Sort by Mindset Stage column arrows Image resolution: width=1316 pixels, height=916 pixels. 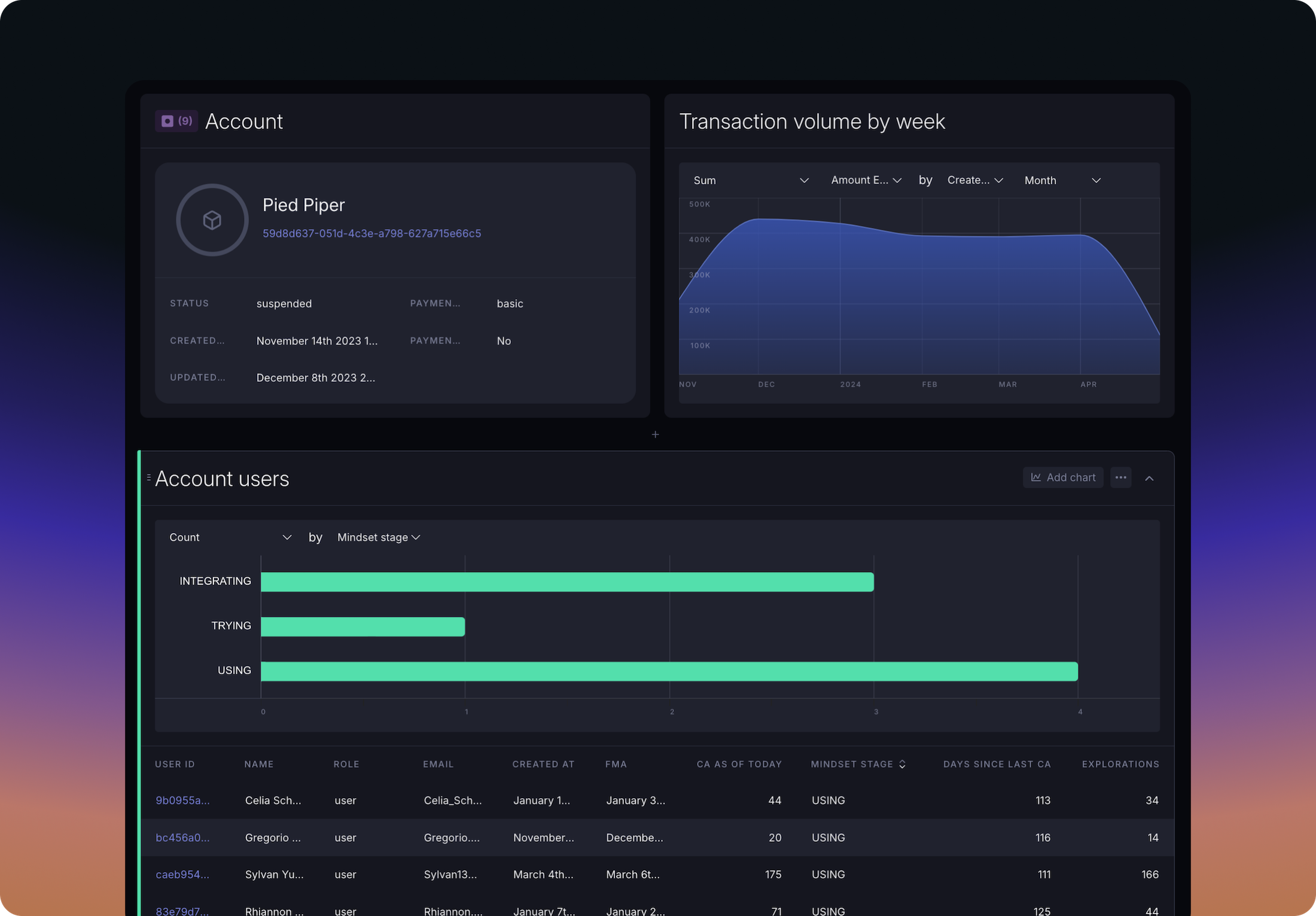[902, 764]
